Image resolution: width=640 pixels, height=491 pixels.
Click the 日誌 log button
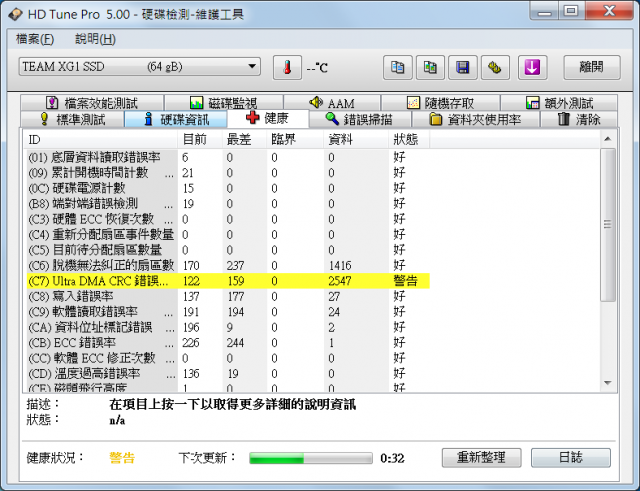click(571, 458)
